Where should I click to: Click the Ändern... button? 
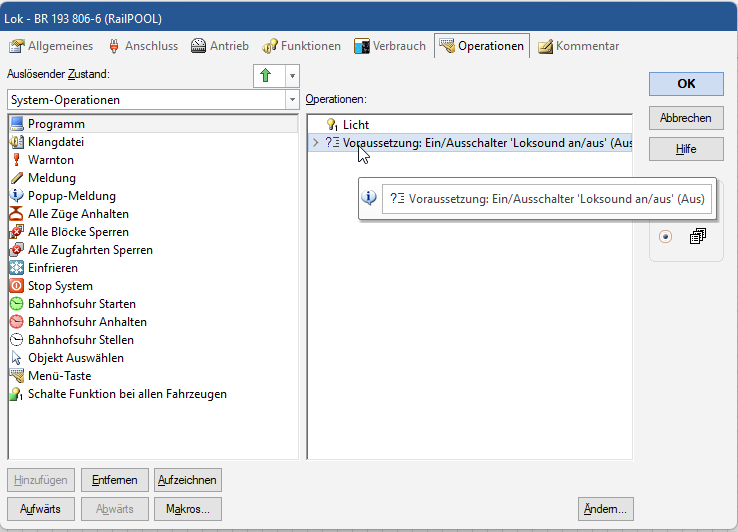(605, 509)
